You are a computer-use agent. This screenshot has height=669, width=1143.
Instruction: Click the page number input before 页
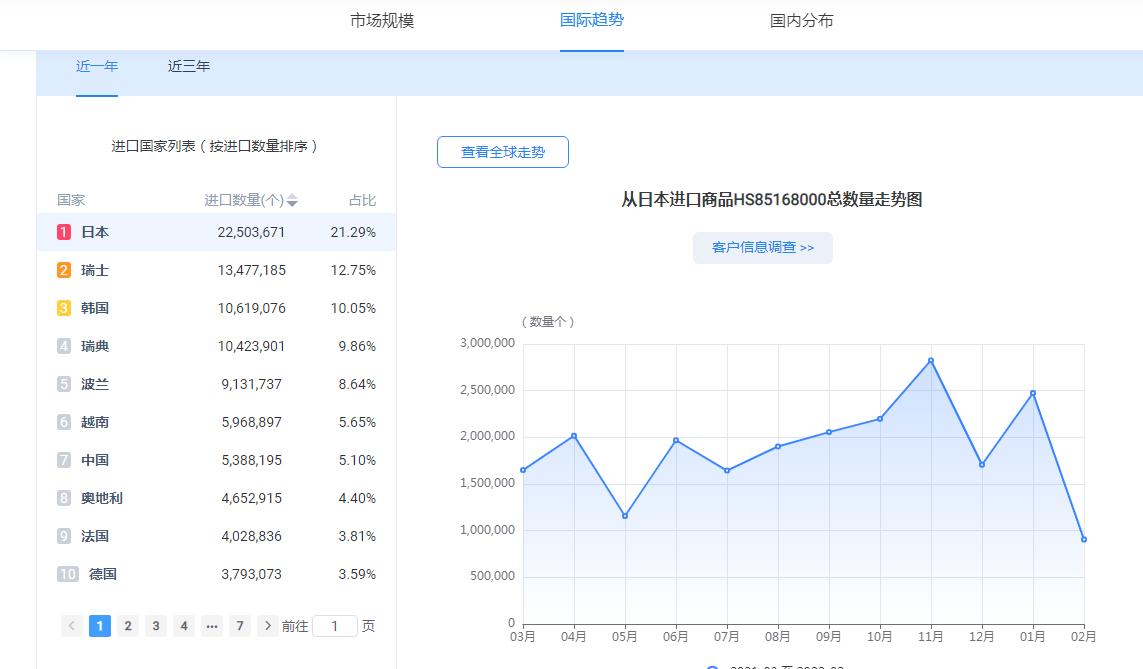pyautogui.click(x=337, y=625)
